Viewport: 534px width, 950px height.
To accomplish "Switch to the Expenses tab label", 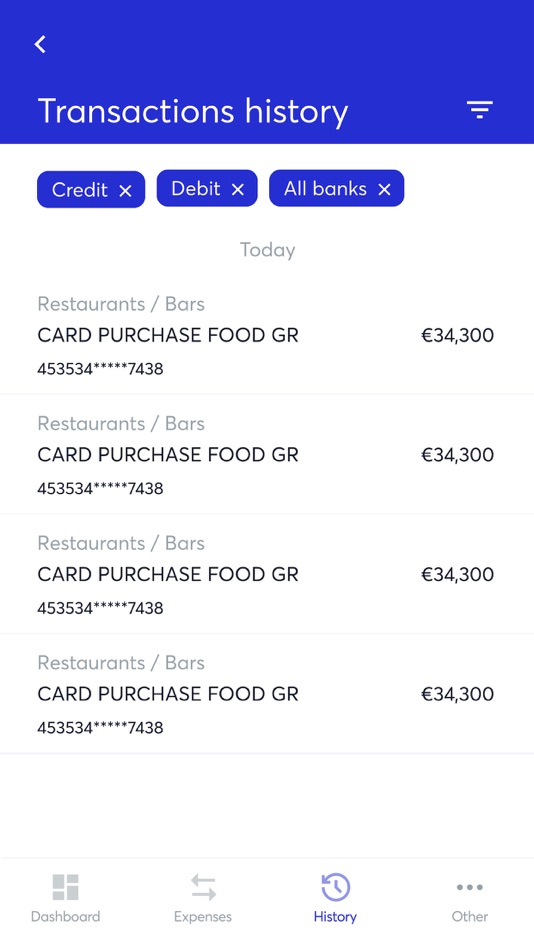I will (203, 917).
